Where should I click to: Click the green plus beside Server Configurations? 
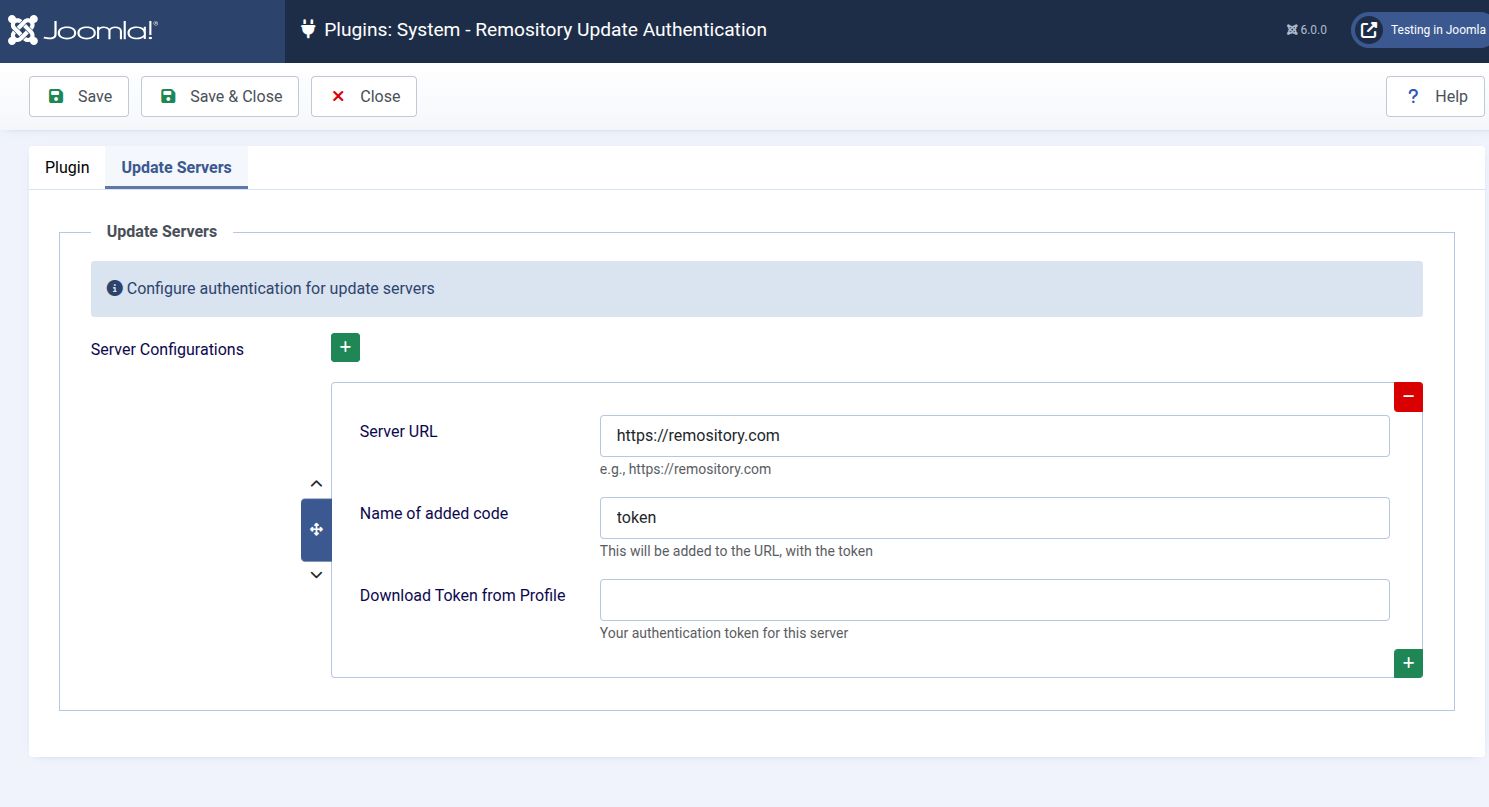345,347
